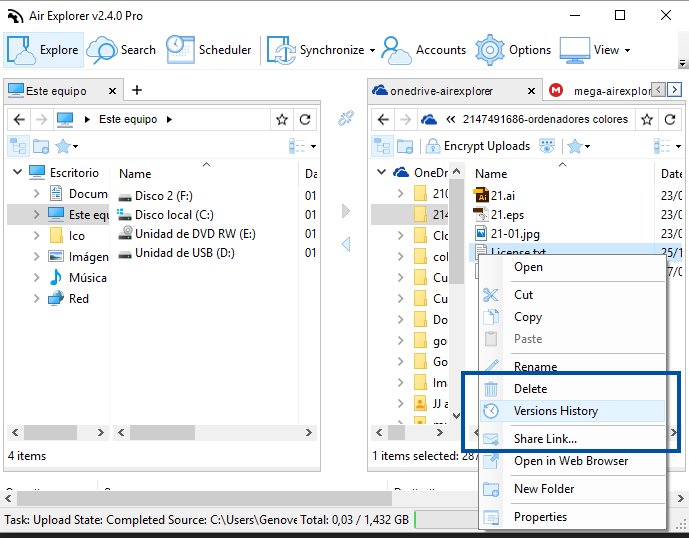Choose Delete from context menu
Image resolution: width=689 pixels, height=538 pixels.
(x=572, y=389)
